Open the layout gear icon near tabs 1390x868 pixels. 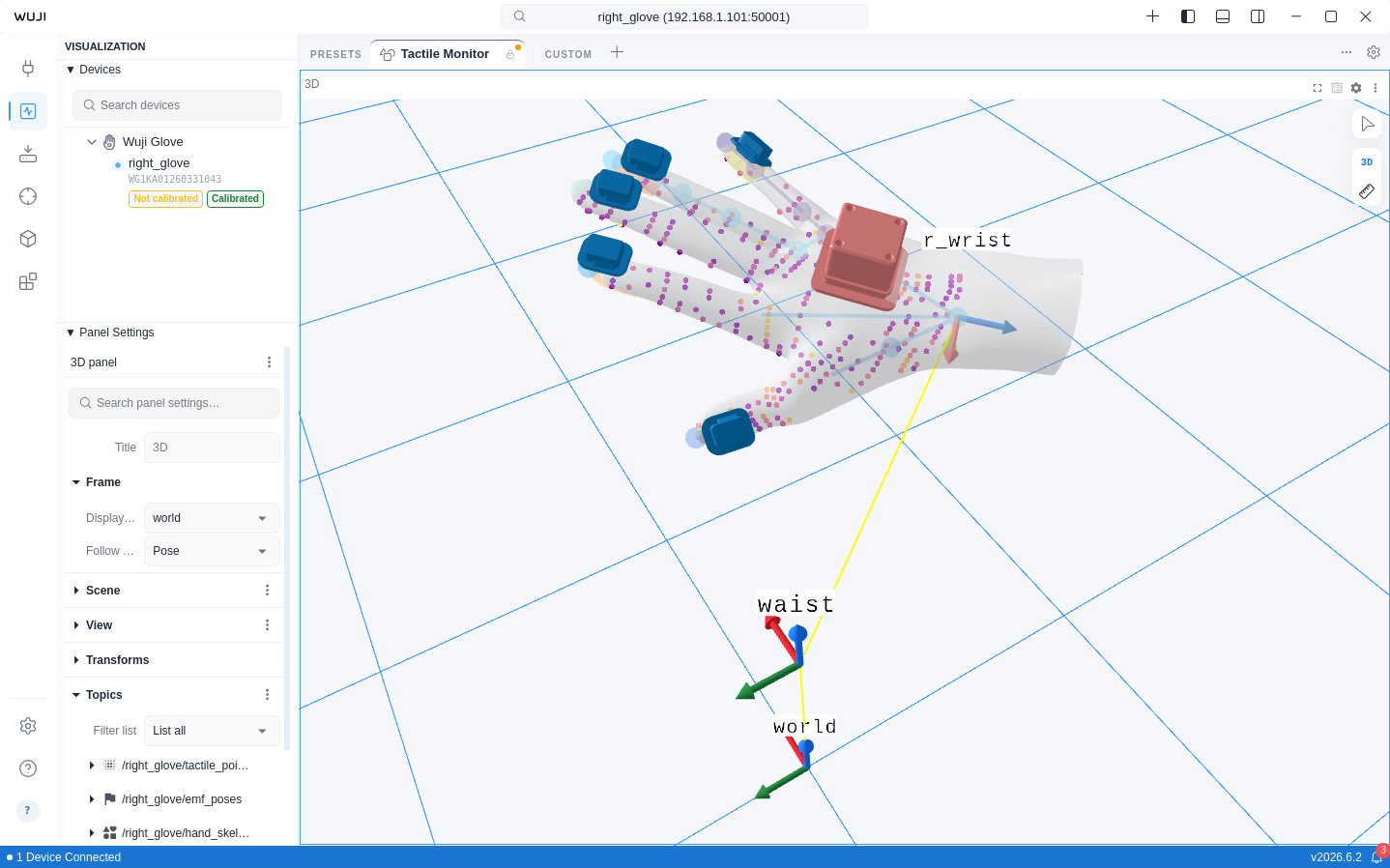click(x=1374, y=52)
